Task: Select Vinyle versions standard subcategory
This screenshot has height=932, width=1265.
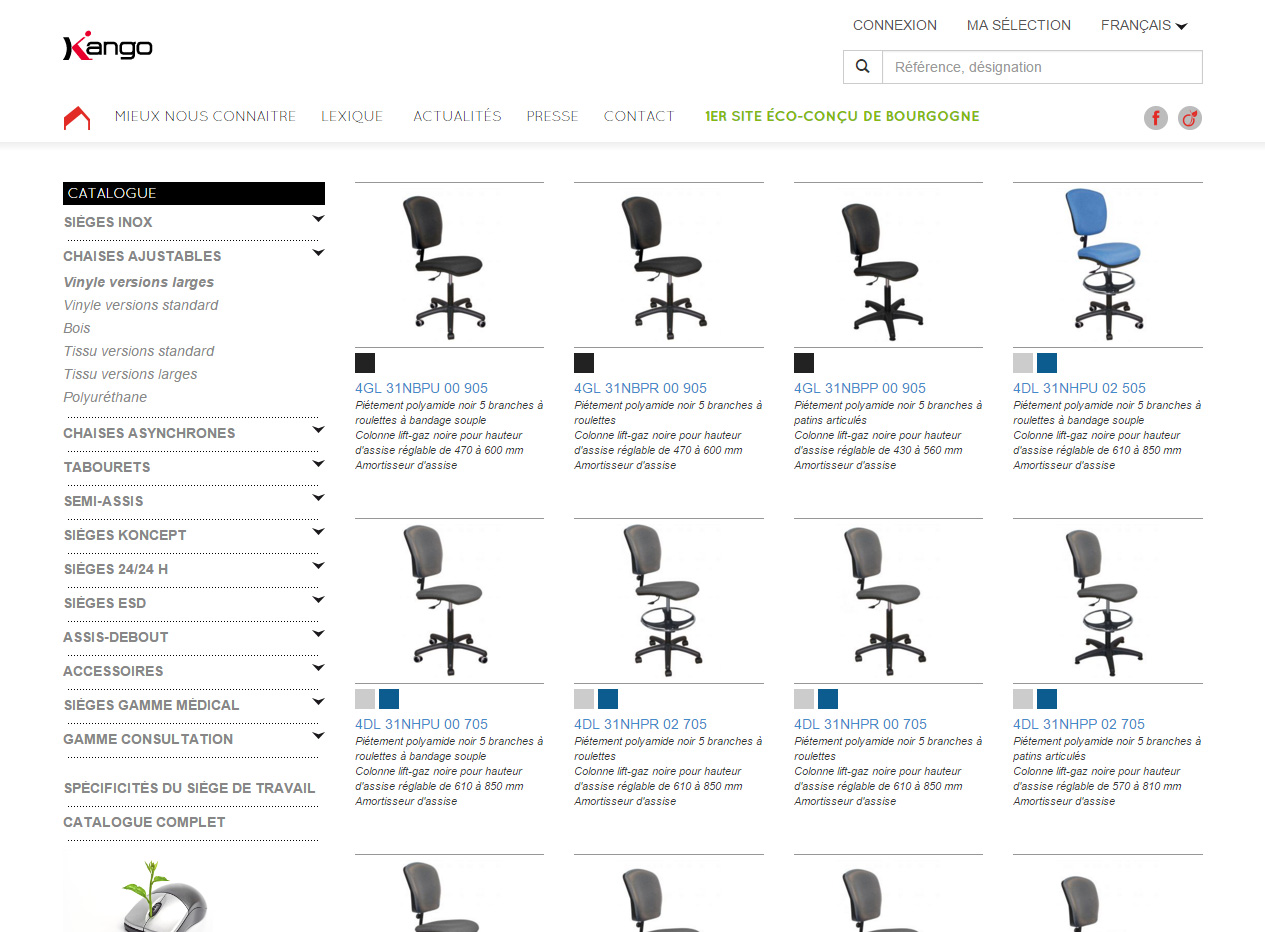Action: click(x=141, y=305)
